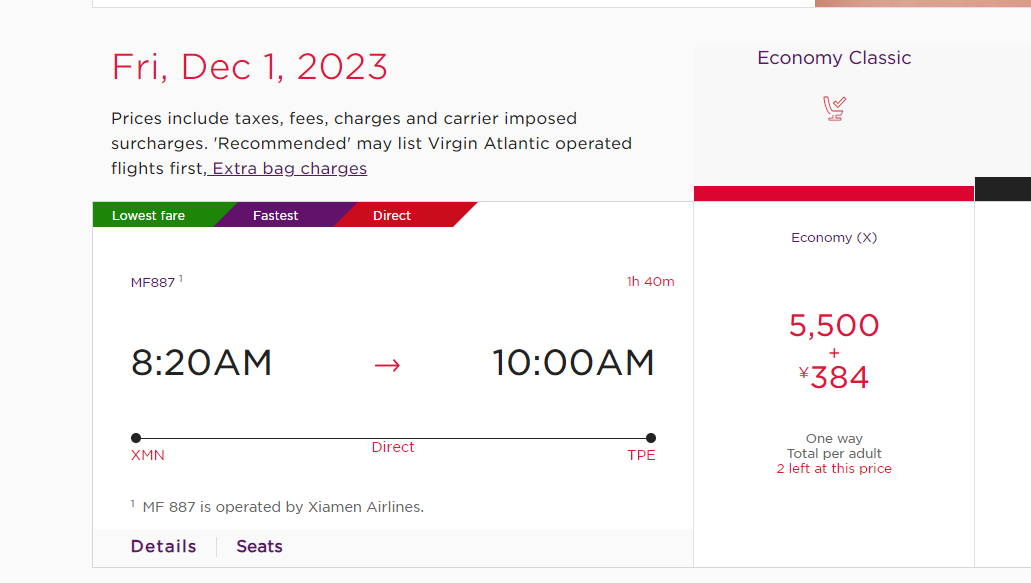Click the Economy Classic column header
This screenshot has height=583, width=1031.
click(x=834, y=58)
